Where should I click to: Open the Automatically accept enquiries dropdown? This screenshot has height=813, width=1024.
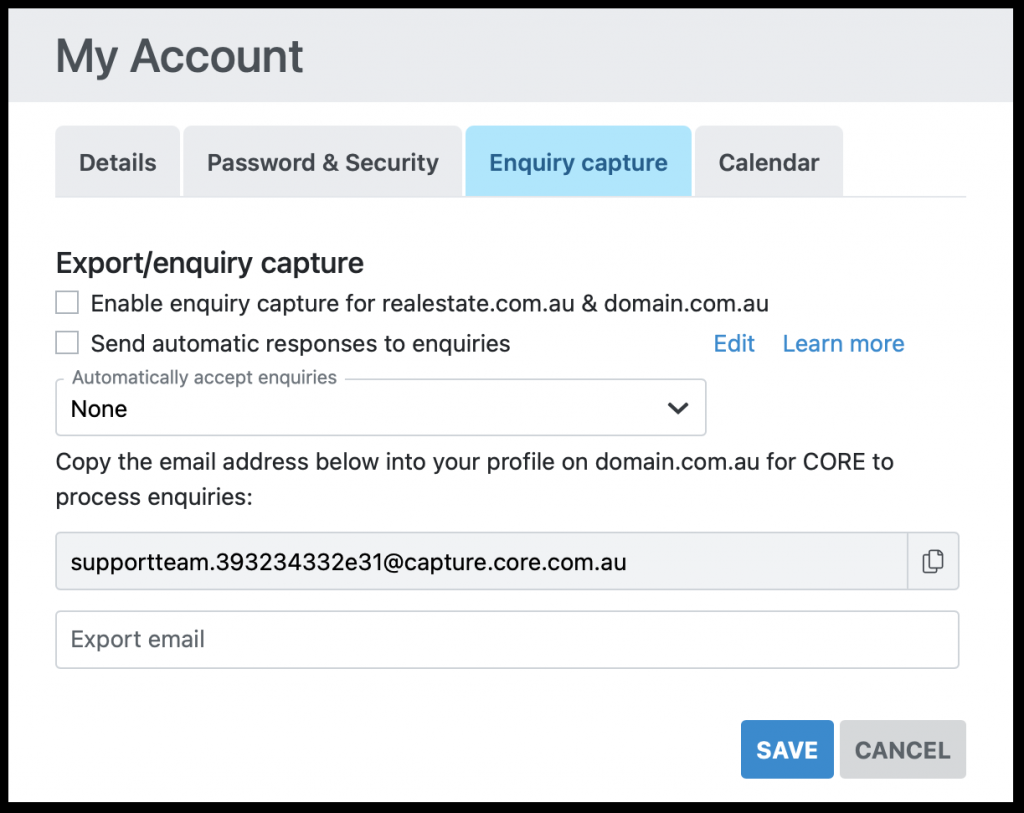(380, 408)
